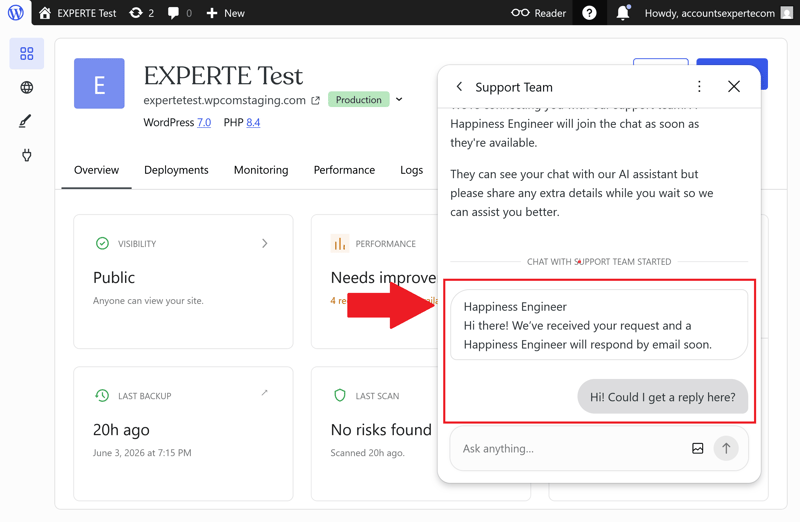Image resolution: width=800 pixels, height=522 pixels.
Task: Open the globe domains icon in sidebar
Action: [x=27, y=88]
